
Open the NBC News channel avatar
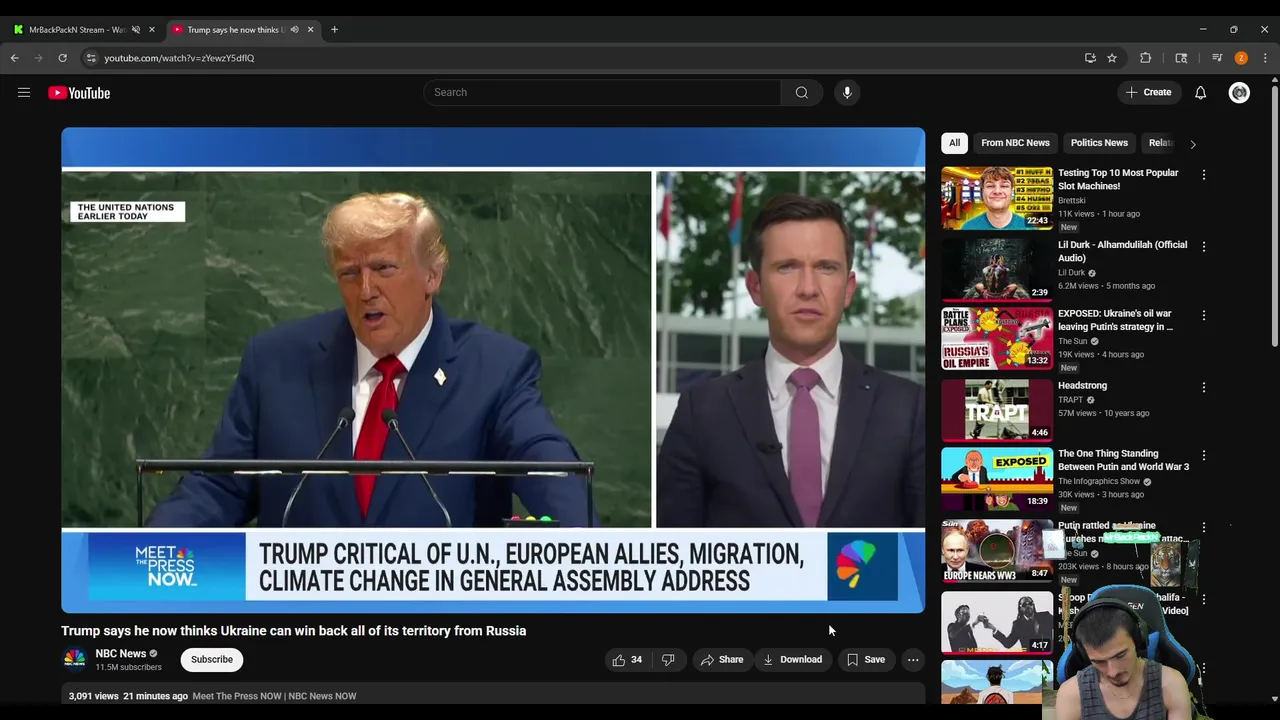click(75, 659)
